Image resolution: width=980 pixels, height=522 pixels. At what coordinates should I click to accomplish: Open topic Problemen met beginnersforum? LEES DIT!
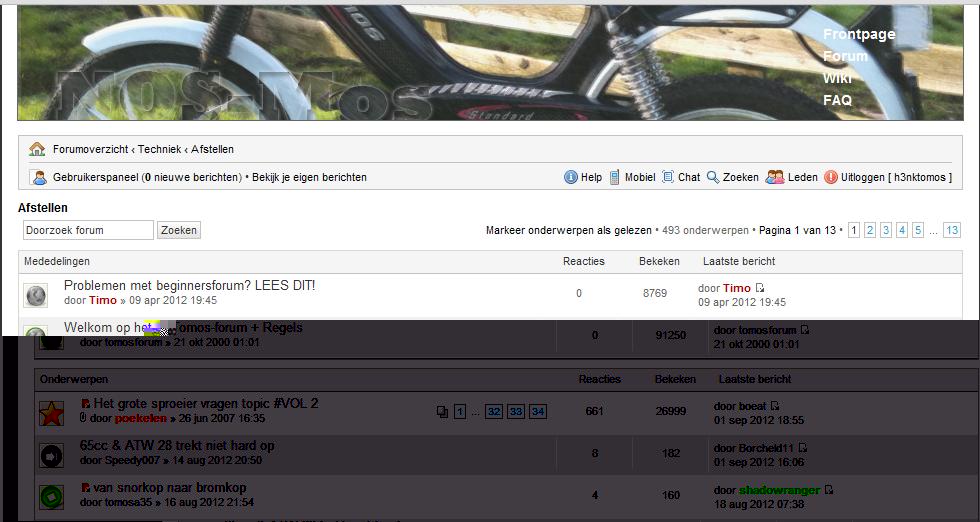point(189,285)
